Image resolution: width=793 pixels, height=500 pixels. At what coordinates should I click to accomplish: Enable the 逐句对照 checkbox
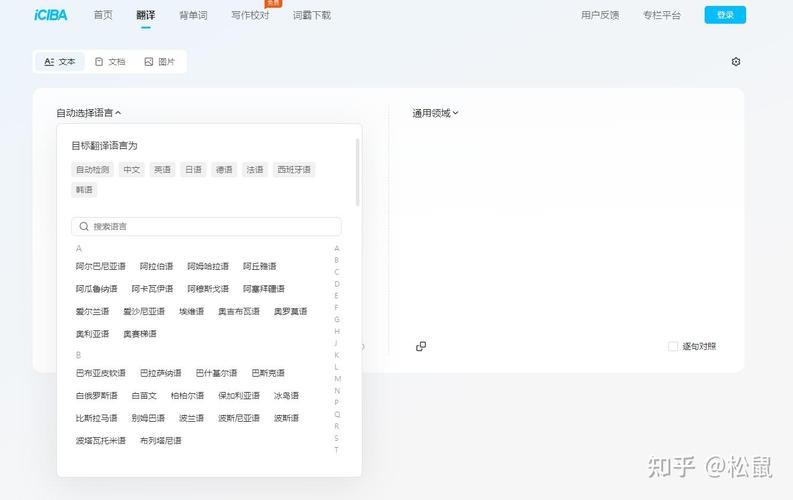pyautogui.click(x=673, y=346)
